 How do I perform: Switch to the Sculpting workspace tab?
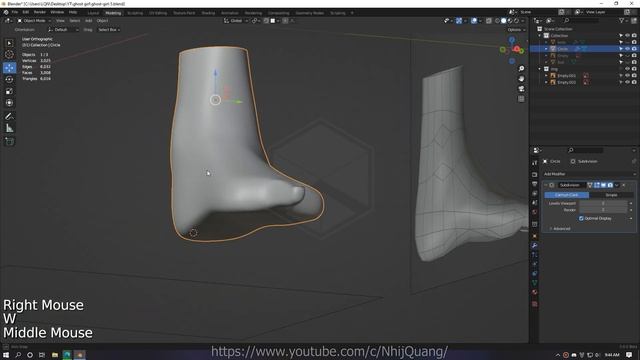pyautogui.click(x=135, y=13)
